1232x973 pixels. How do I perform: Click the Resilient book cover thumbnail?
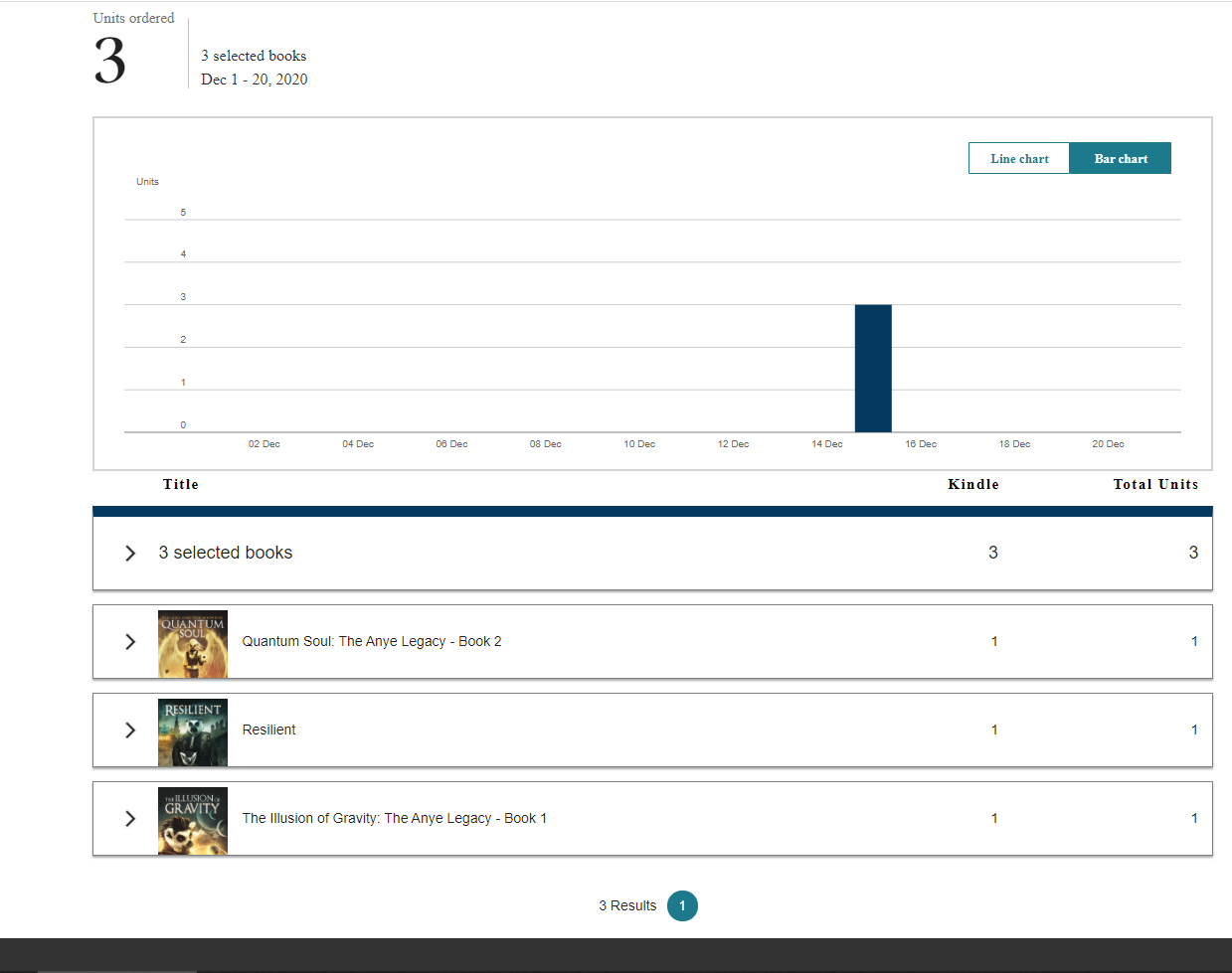pos(193,732)
